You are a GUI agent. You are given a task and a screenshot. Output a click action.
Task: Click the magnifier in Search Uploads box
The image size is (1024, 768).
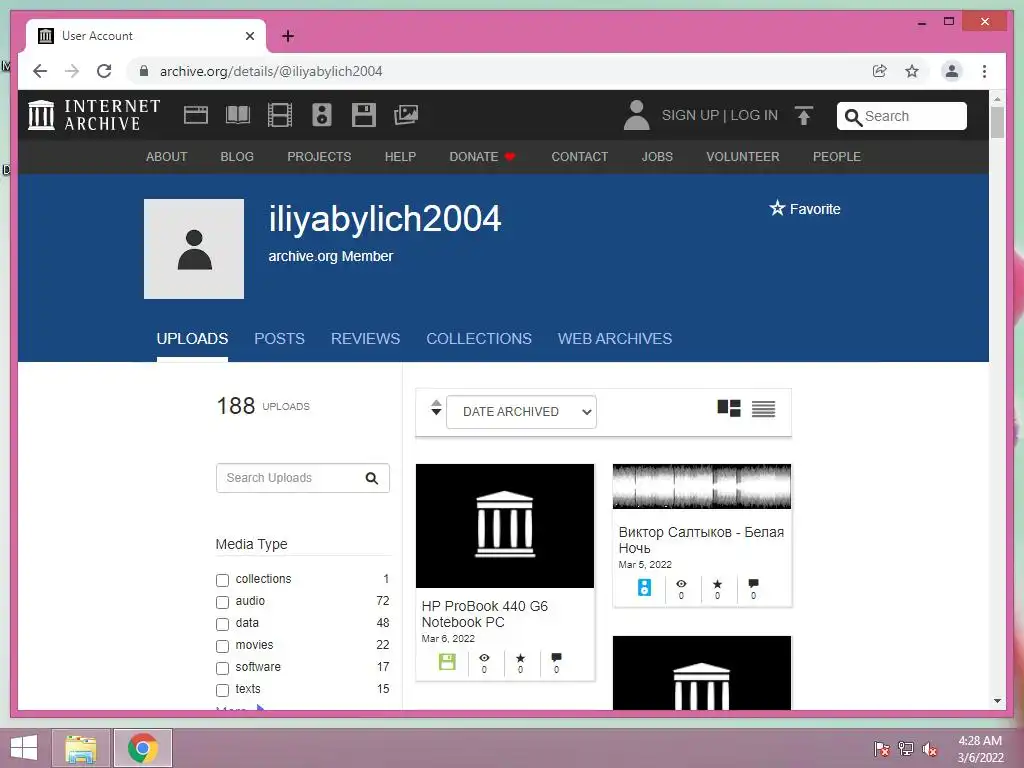tap(372, 478)
